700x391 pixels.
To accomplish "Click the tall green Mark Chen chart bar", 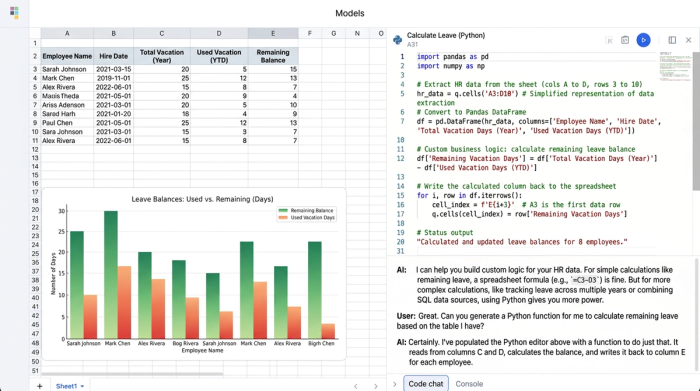I will pos(111,275).
